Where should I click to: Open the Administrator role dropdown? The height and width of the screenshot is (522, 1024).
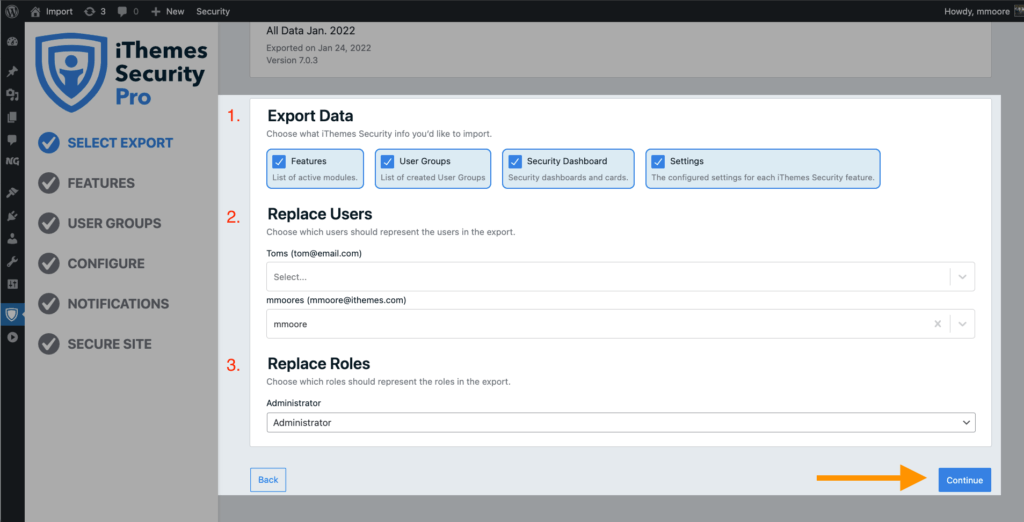tap(621, 423)
